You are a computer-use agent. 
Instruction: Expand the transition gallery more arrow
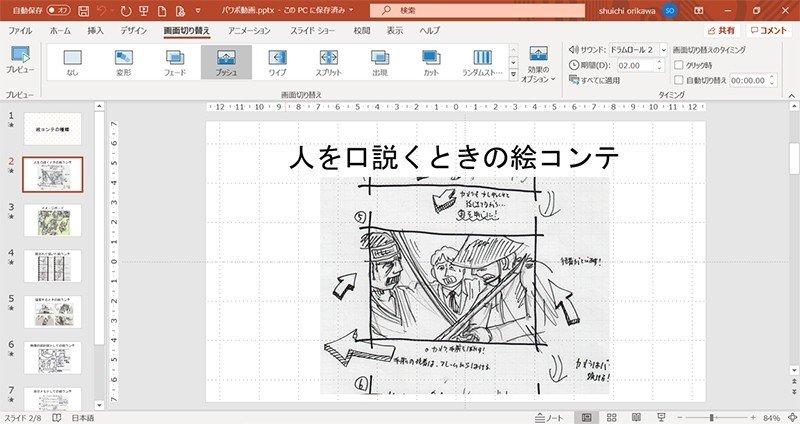point(514,74)
